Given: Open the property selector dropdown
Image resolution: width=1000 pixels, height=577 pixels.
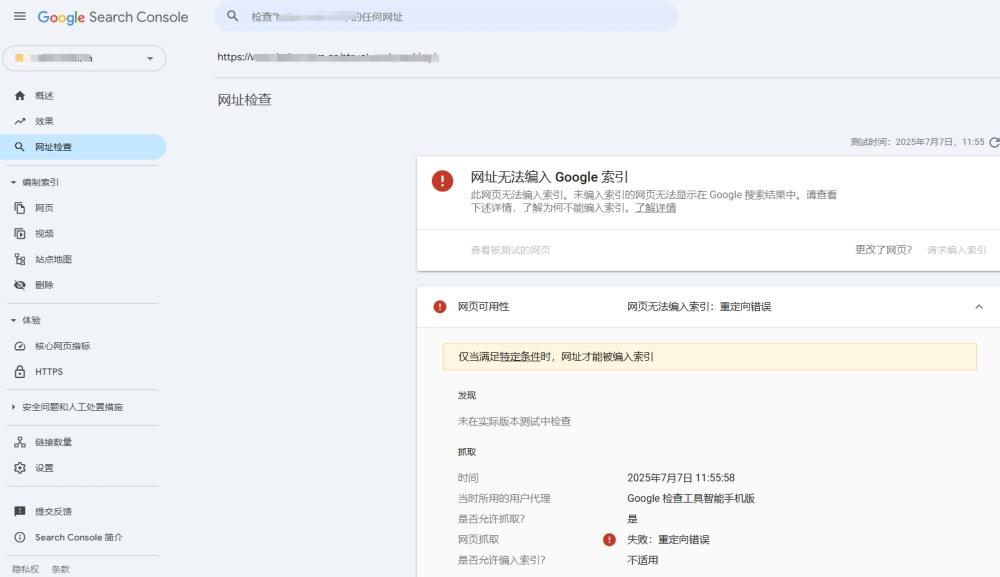Looking at the screenshot, I should pyautogui.click(x=84, y=58).
